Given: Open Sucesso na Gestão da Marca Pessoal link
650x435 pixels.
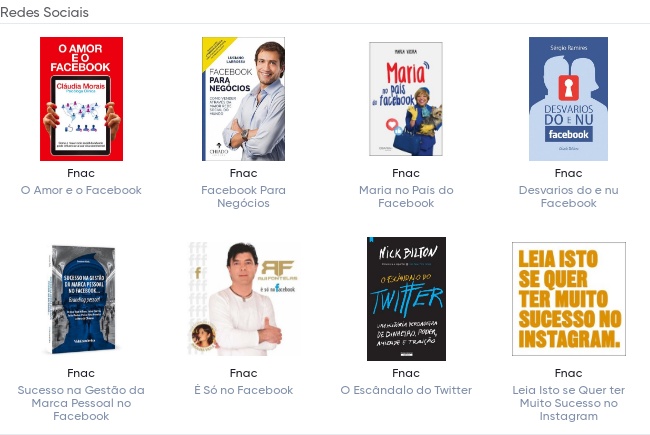Looking at the screenshot, I should [x=81, y=403].
